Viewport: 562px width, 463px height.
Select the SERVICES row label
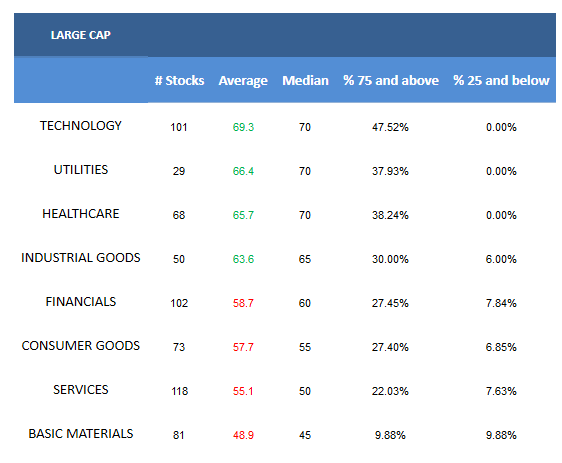click(81, 390)
